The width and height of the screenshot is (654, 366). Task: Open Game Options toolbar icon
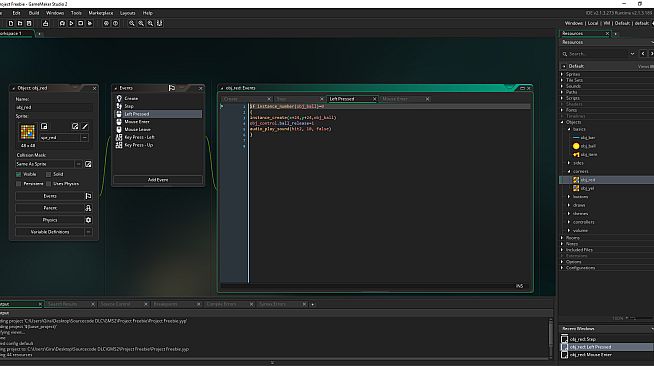(106, 23)
